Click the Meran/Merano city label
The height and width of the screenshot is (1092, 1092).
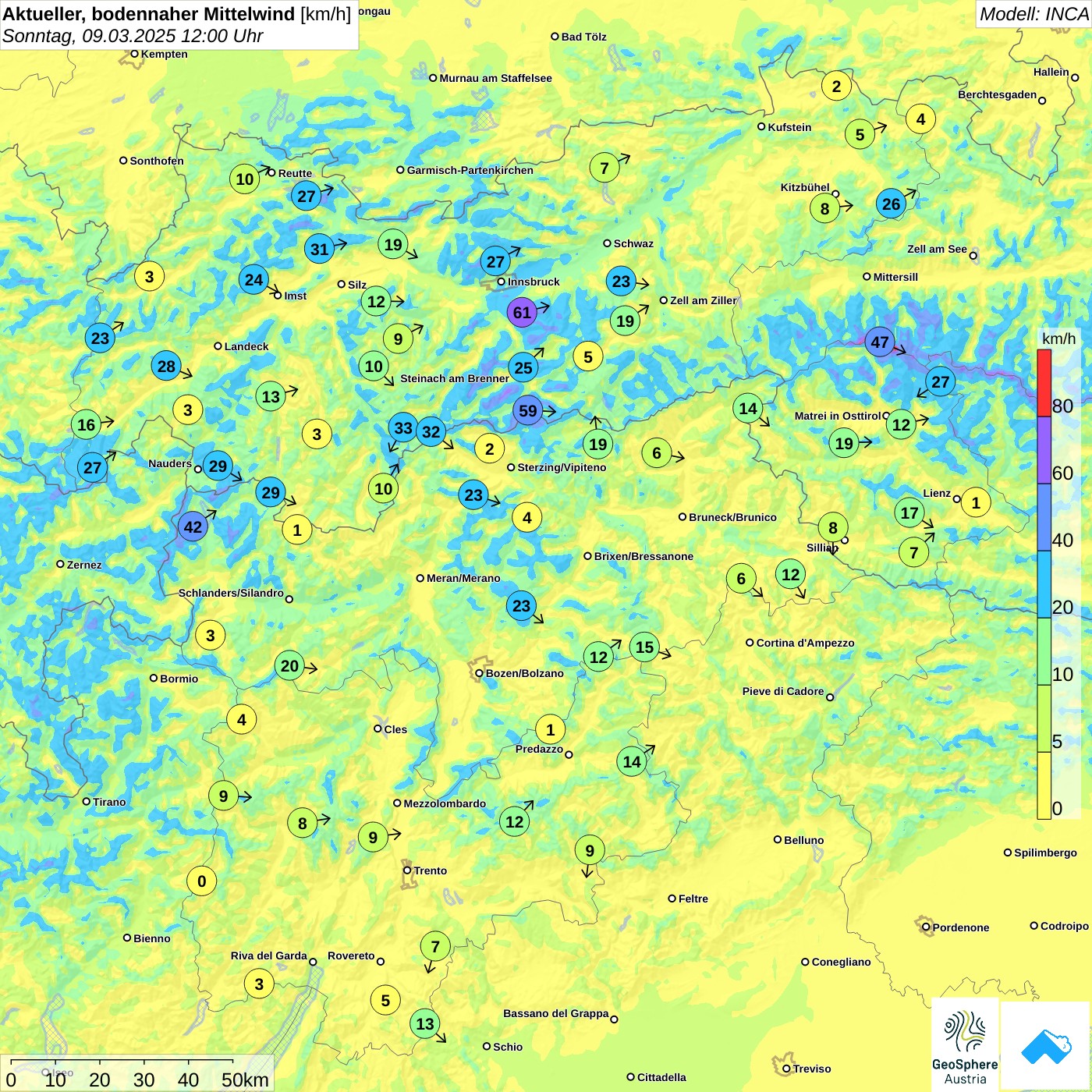(x=463, y=578)
